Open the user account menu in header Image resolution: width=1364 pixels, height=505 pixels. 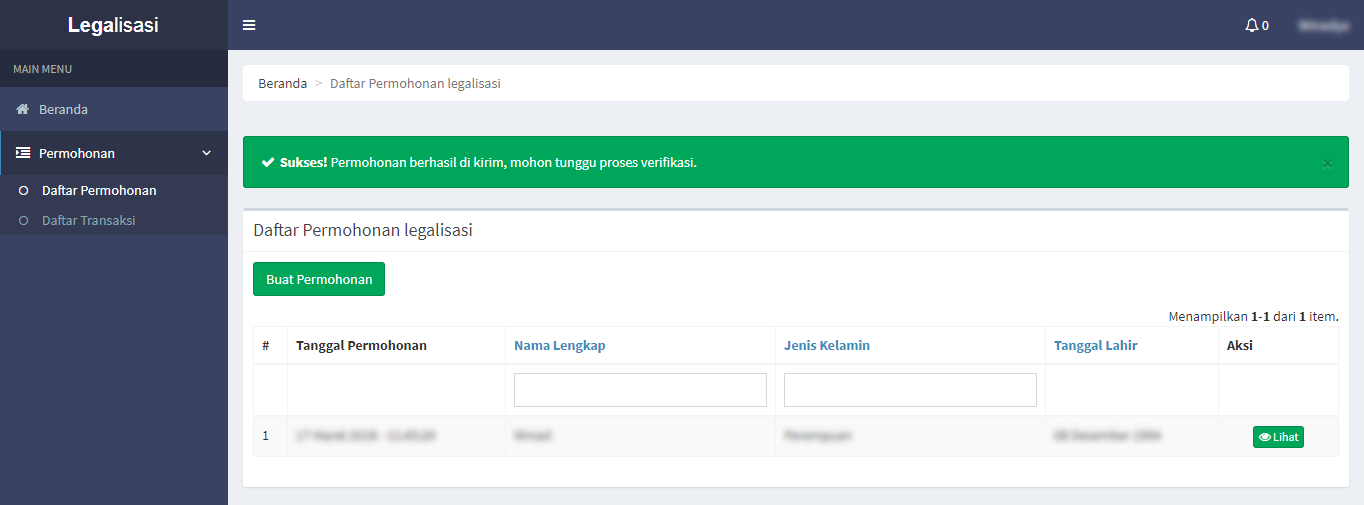tap(1323, 25)
